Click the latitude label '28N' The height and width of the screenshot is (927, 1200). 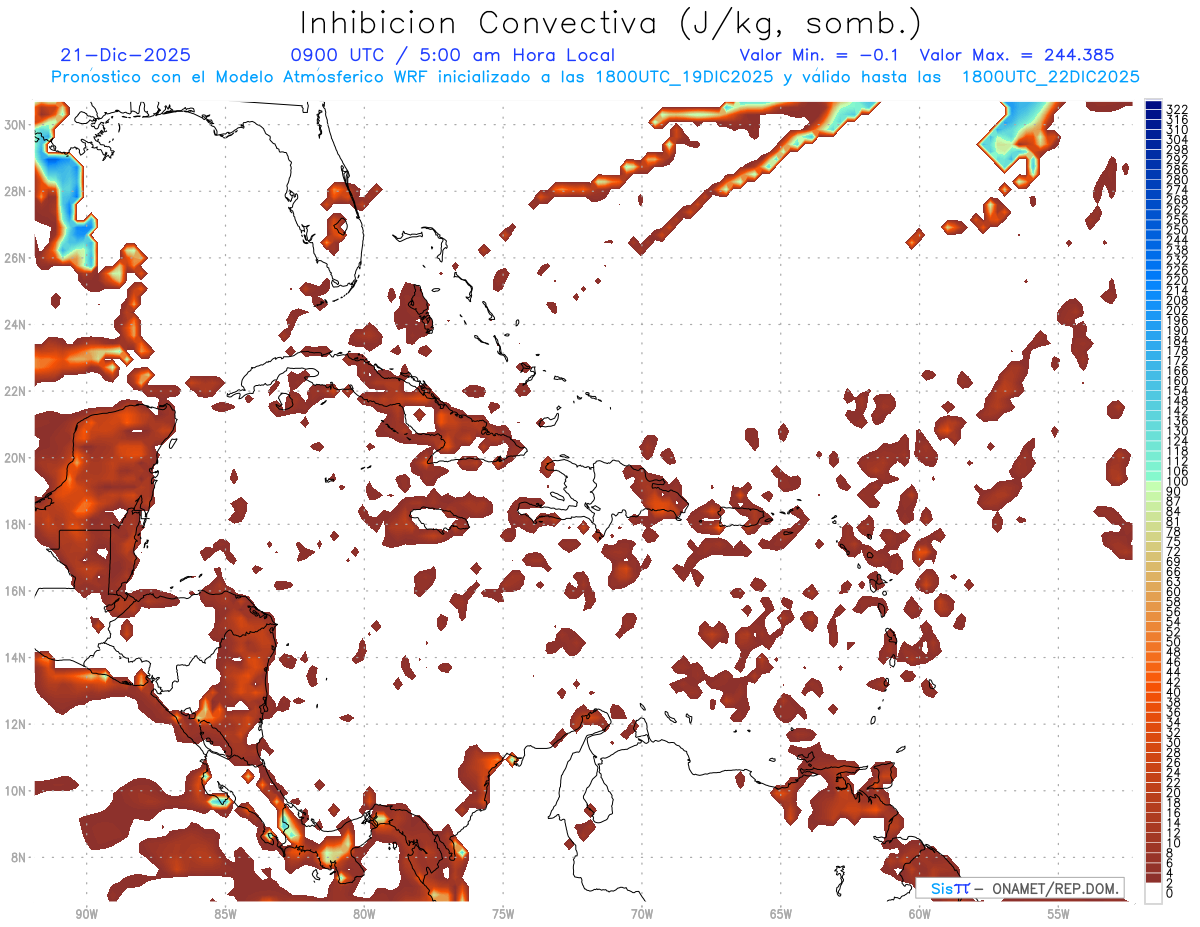17,191
